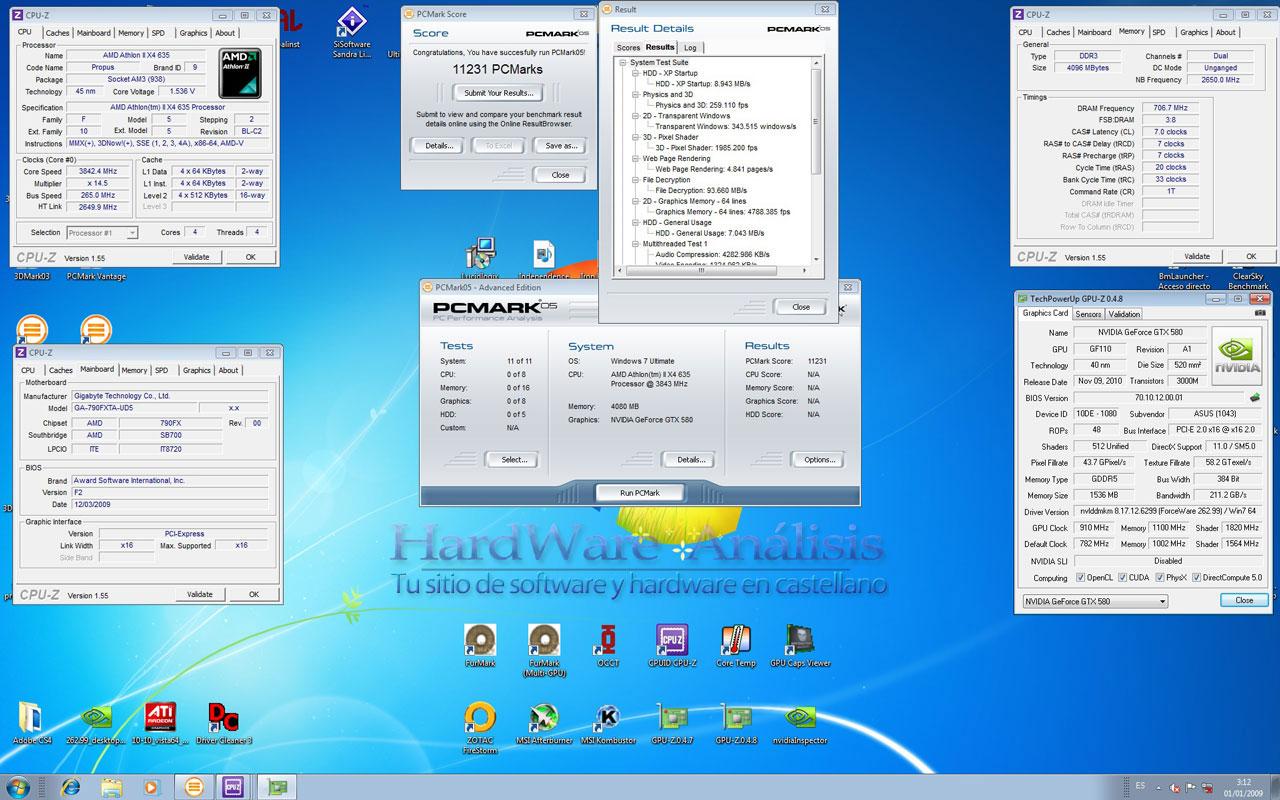Open Windows Explorer taskbar folder icon
Viewport: 1280px width, 800px height.
[112, 786]
